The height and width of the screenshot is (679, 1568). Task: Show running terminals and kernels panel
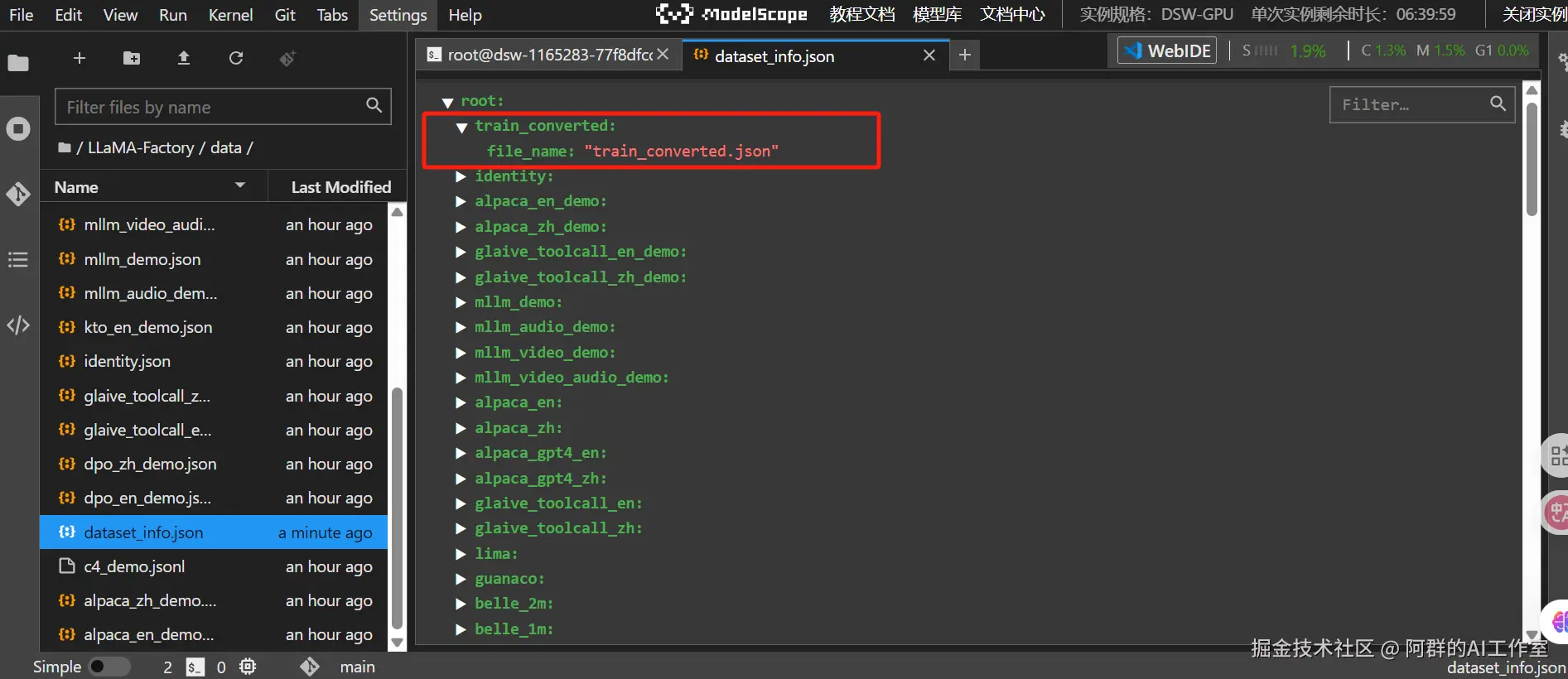point(18,129)
